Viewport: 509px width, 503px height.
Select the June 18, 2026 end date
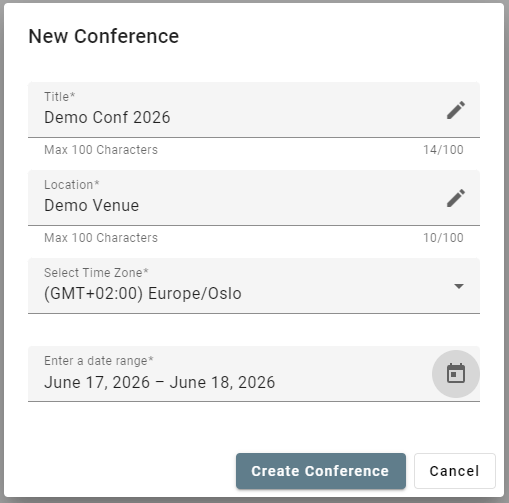[x=222, y=382]
